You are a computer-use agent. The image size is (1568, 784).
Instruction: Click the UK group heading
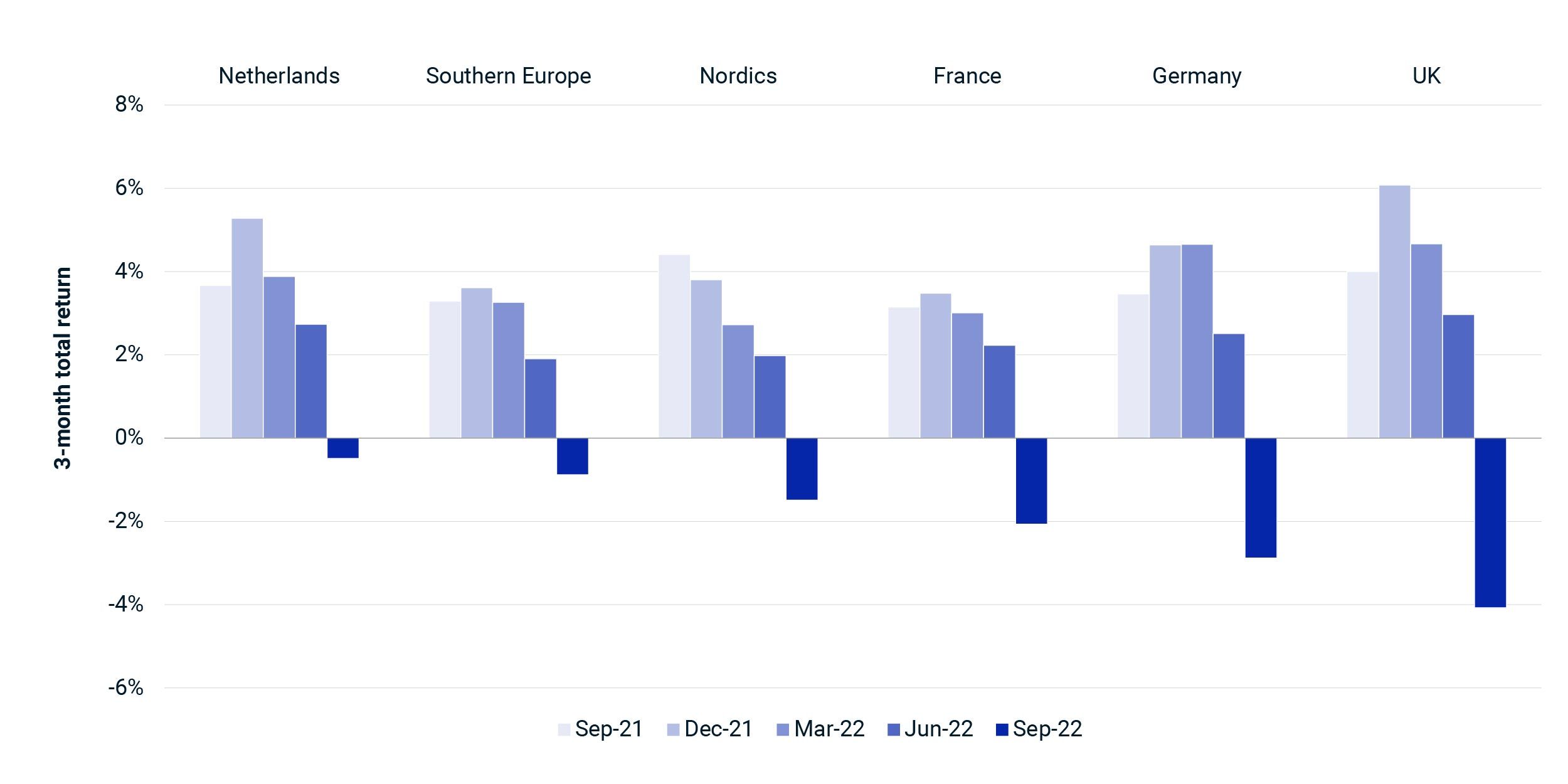(x=1426, y=76)
